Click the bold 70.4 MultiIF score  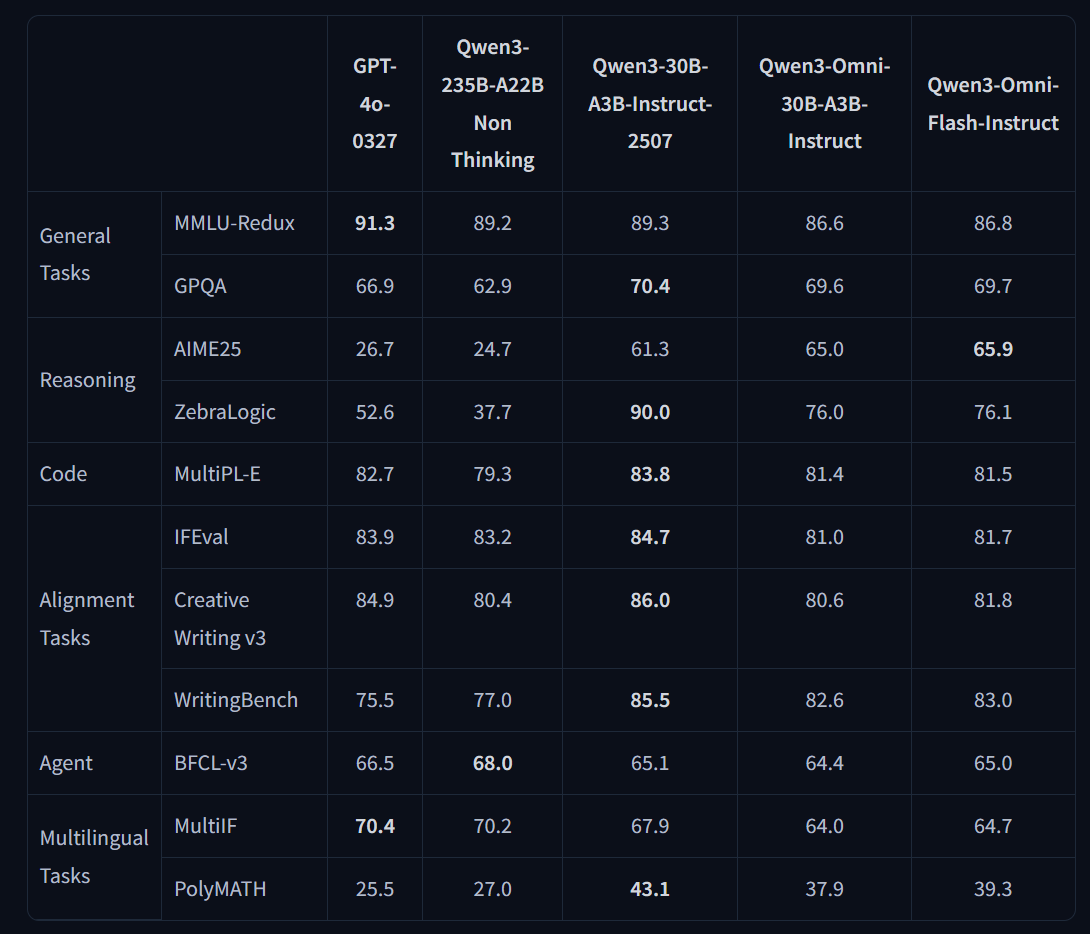[375, 826]
